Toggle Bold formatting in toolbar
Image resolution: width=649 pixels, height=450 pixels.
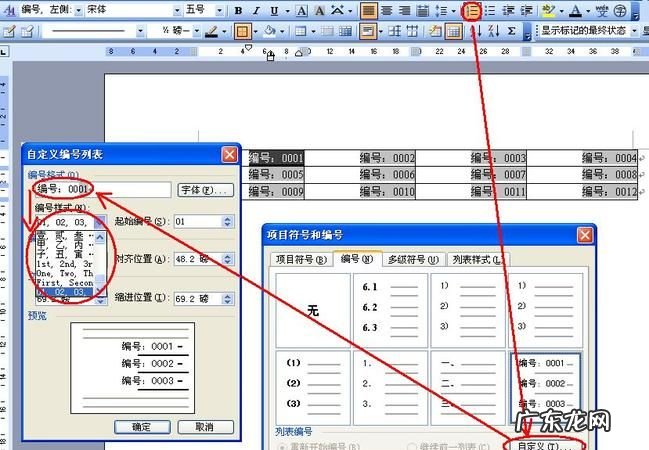[x=239, y=10]
